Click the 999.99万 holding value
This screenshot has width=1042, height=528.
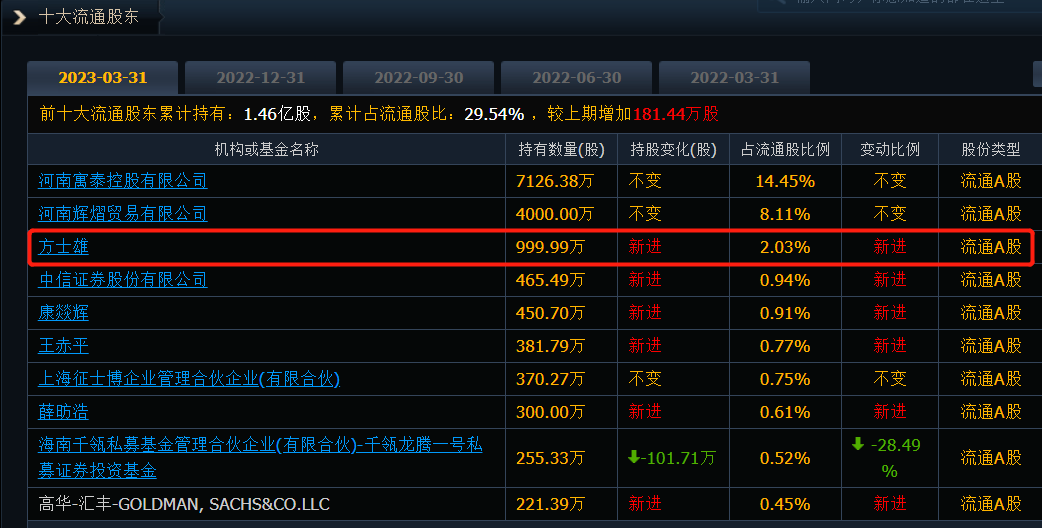550,247
